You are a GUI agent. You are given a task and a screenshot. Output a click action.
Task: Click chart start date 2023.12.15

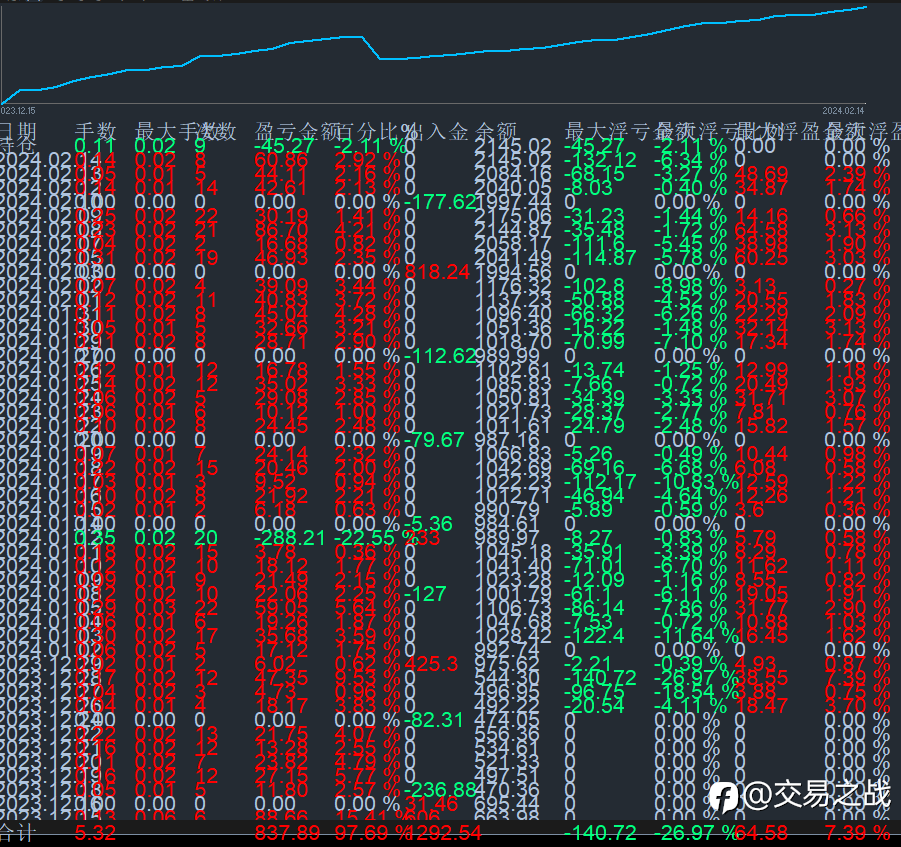pyautogui.click(x=18, y=110)
